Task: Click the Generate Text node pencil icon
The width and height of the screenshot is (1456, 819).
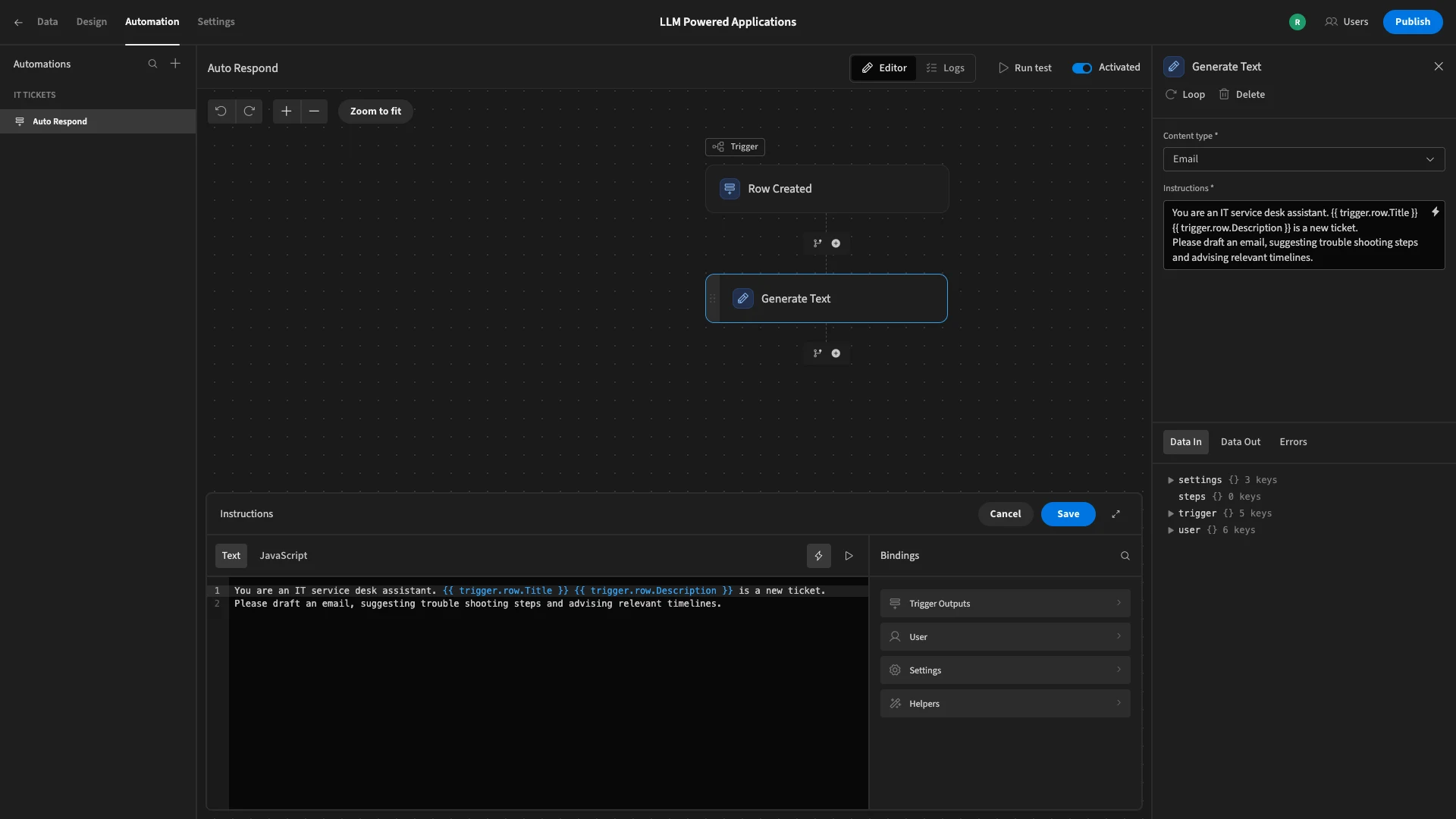Action: (x=743, y=299)
